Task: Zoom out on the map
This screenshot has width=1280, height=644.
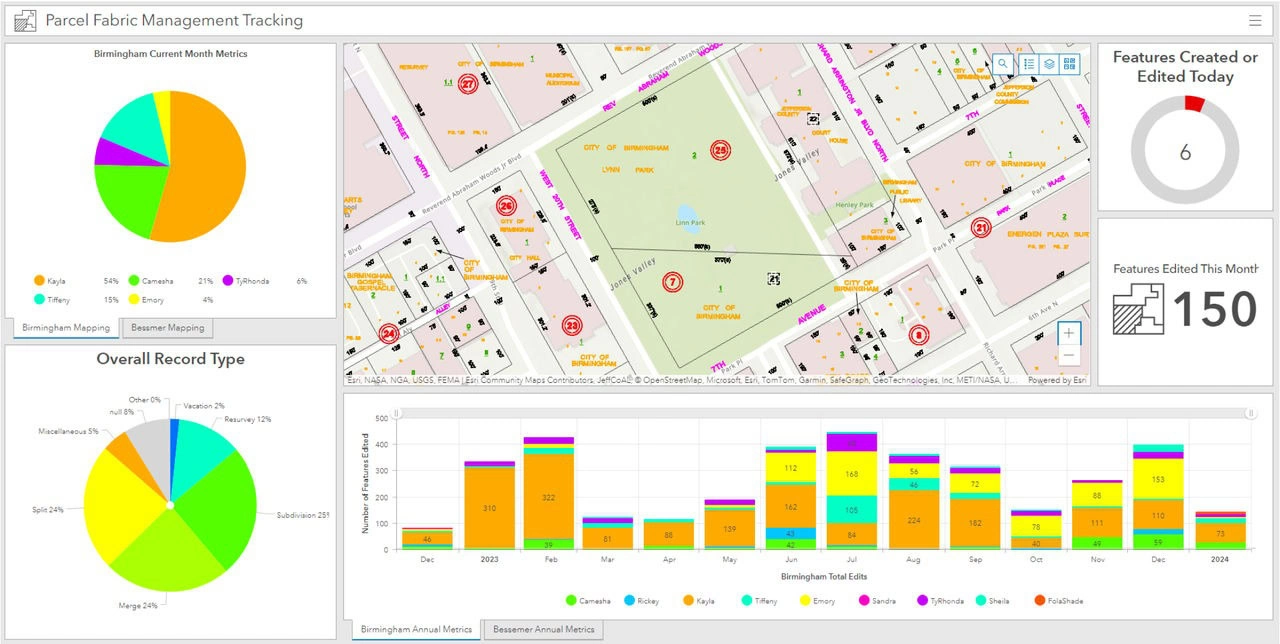Action: tap(1070, 356)
